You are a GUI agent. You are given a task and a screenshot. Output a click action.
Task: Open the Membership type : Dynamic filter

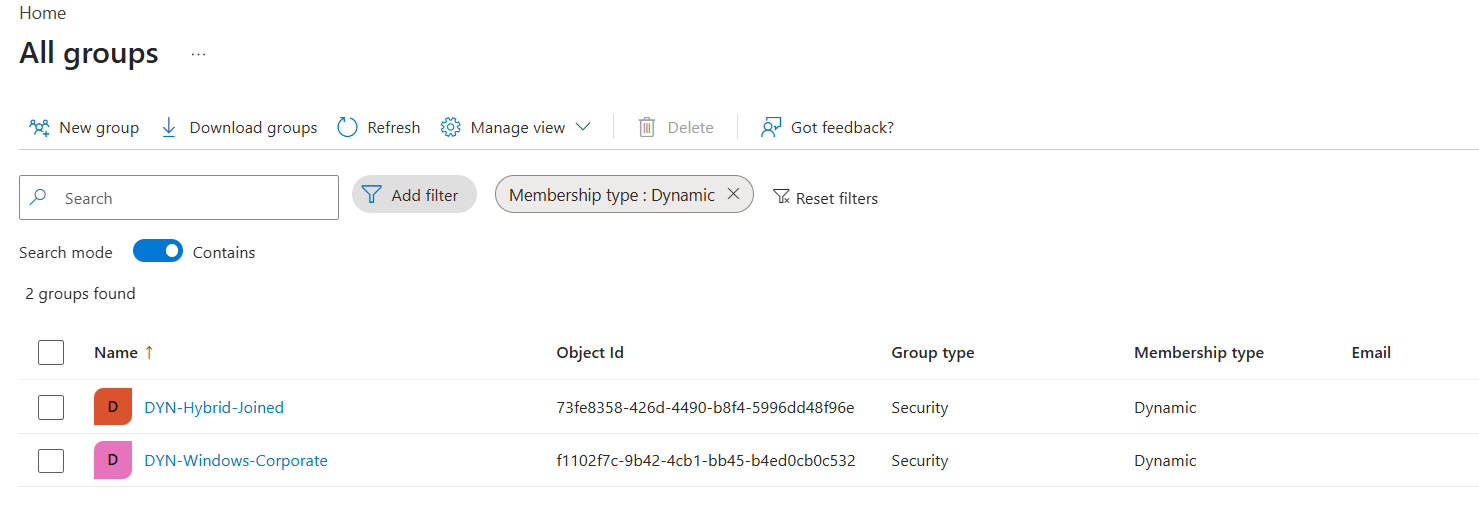[x=612, y=195]
